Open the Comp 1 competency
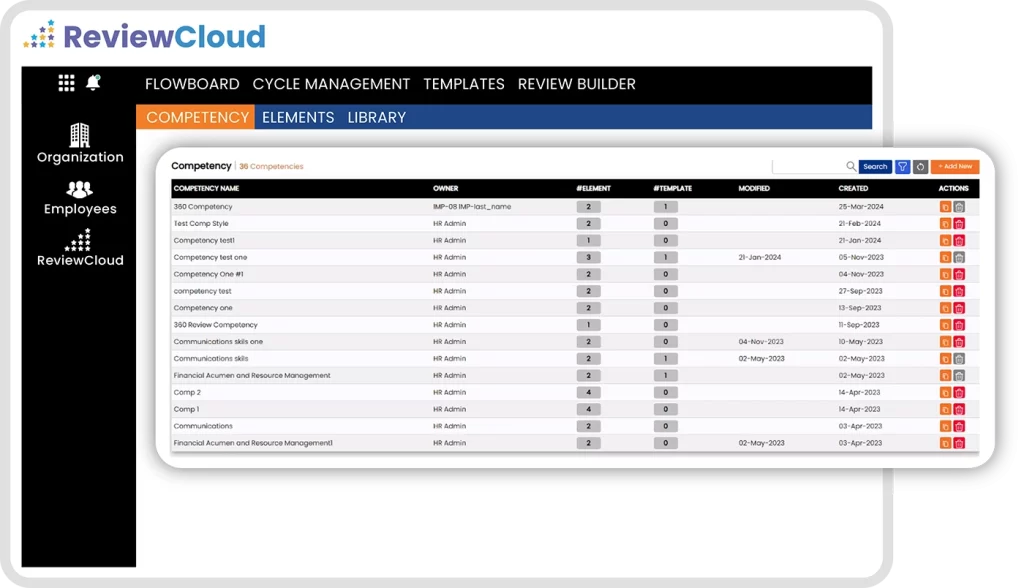The image size is (1024, 588). click(x=186, y=410)
